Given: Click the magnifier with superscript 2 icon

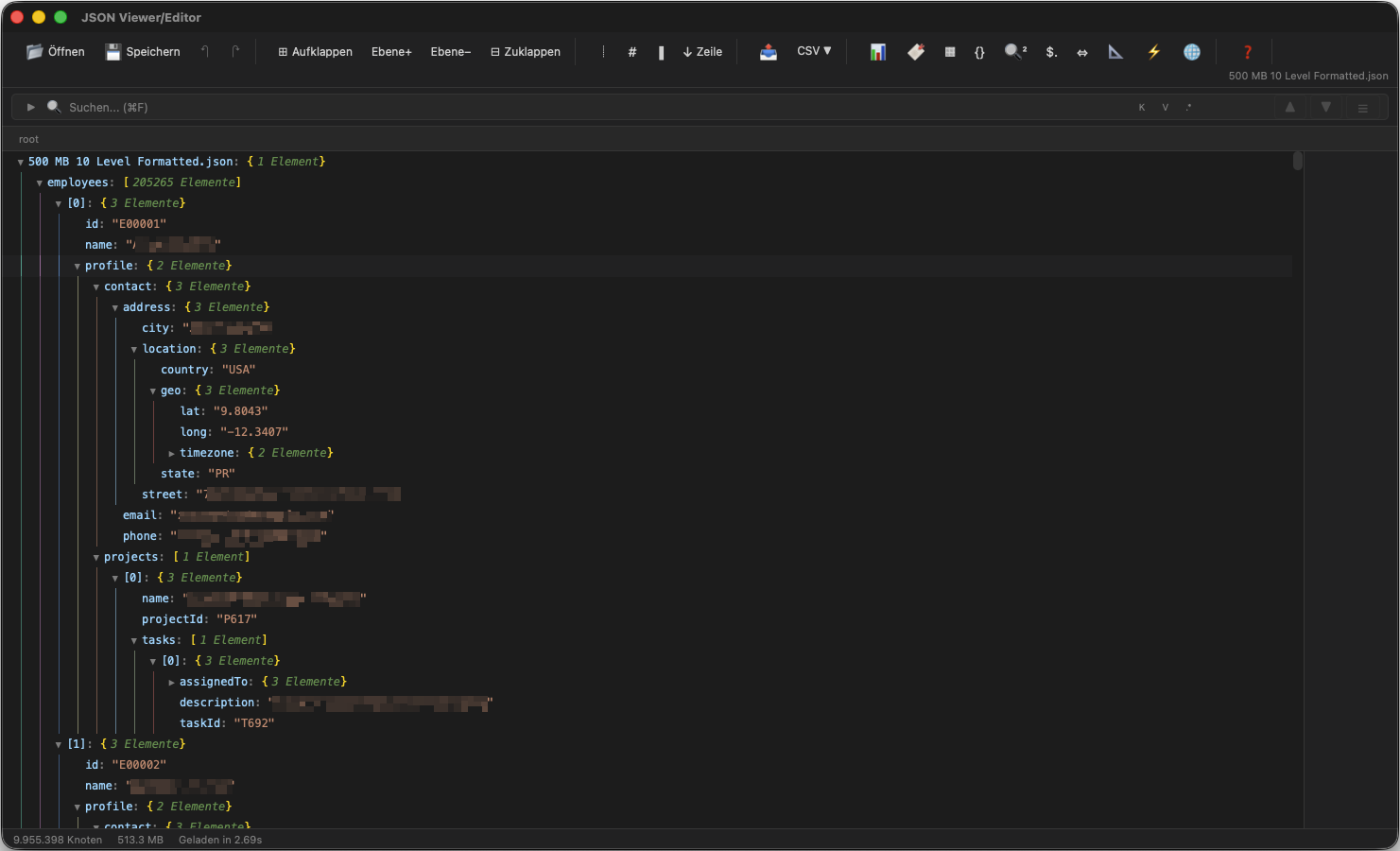Looking at the screenshot, I should coord(1015,52).
